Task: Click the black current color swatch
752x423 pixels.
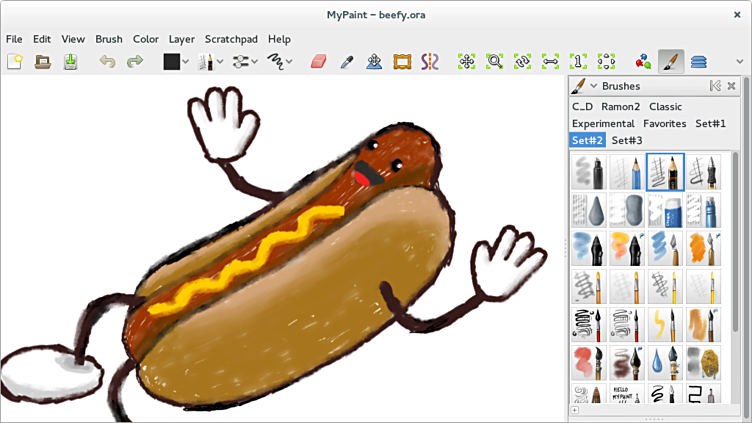Action: coord(171,62)
